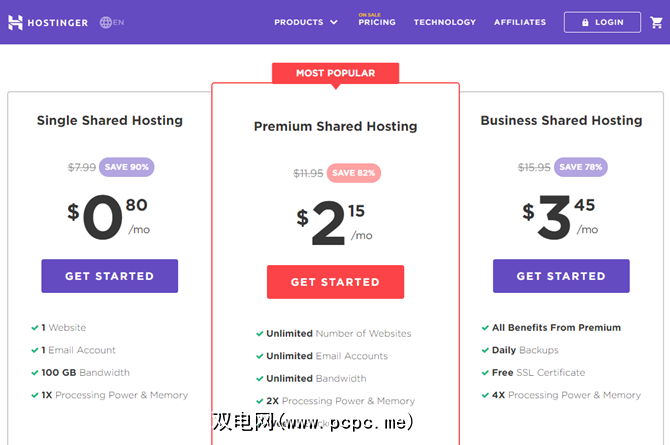Click the Most Popular banner tag
The width and height of the screenshot is (670, 445).
coord(335,73)
